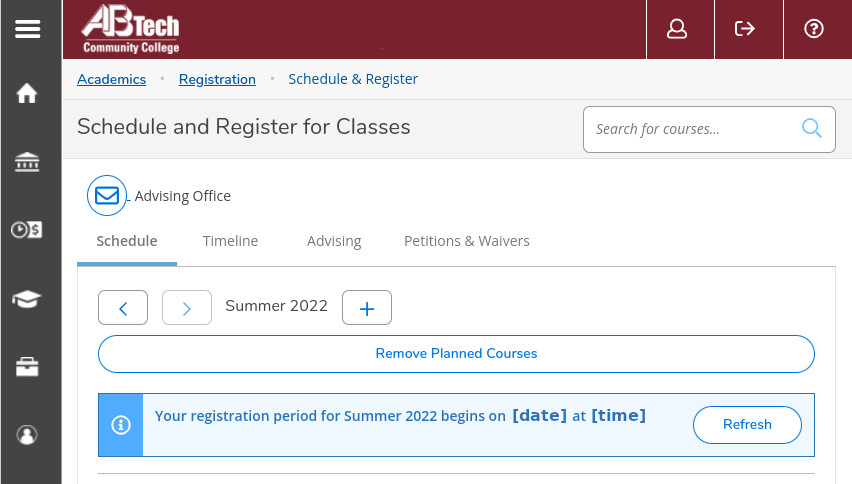The height and width of the screenshot is (484, 852).
Task: Open the hamburger menu in sidebar
Action: pyautogui.click(x=27, y=29)
